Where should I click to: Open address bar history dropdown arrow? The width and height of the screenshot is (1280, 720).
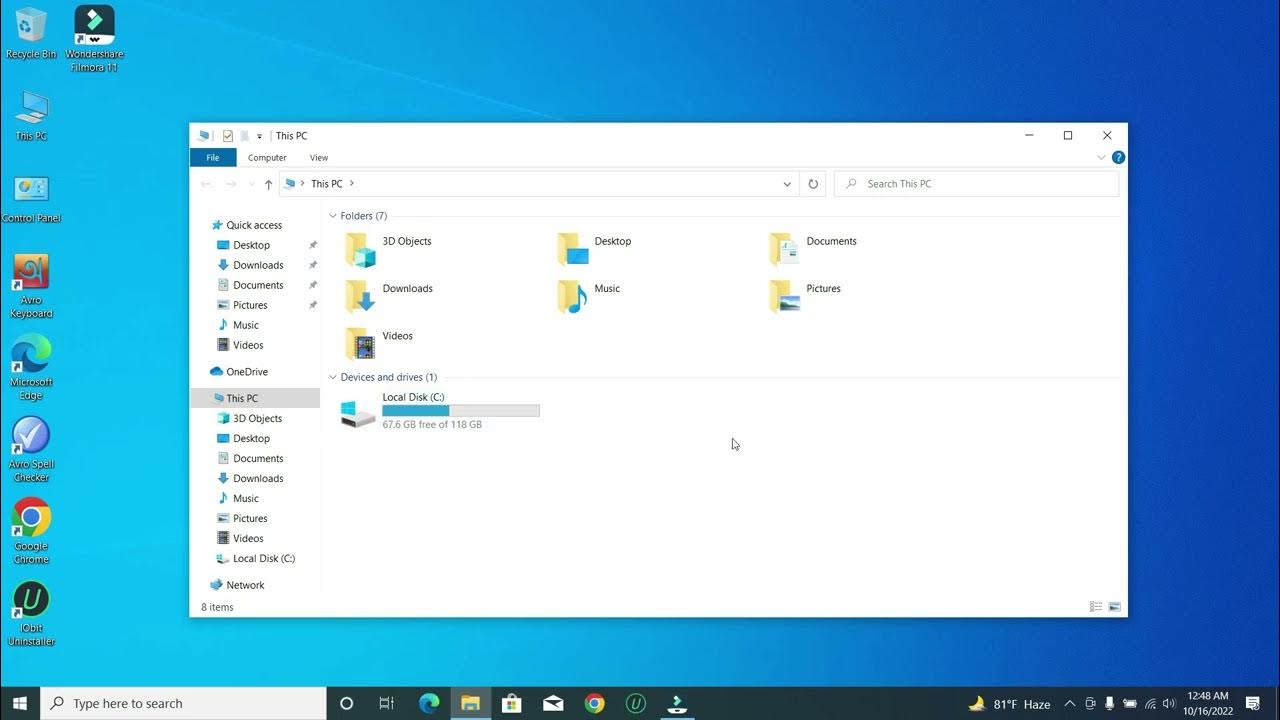tap(787, 184)
